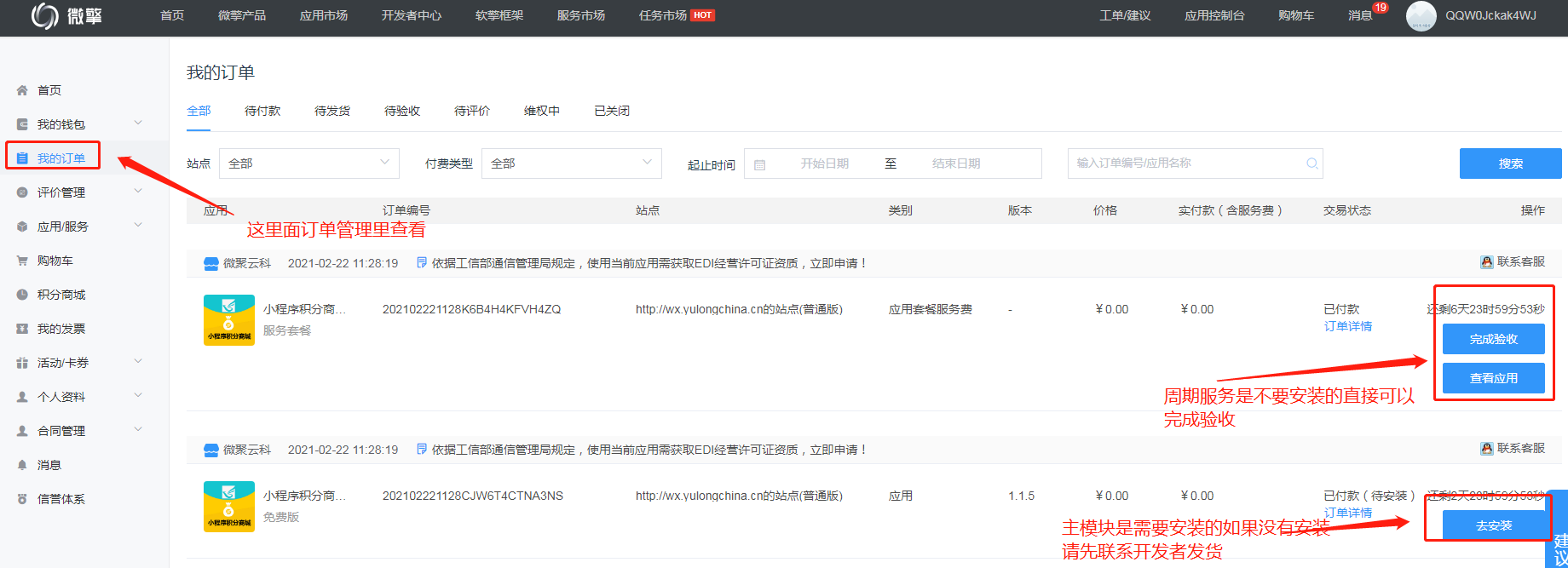The image size is (1568, 568).
Task: Click the person icon beside 个人资料
Action: click(22, 397)
